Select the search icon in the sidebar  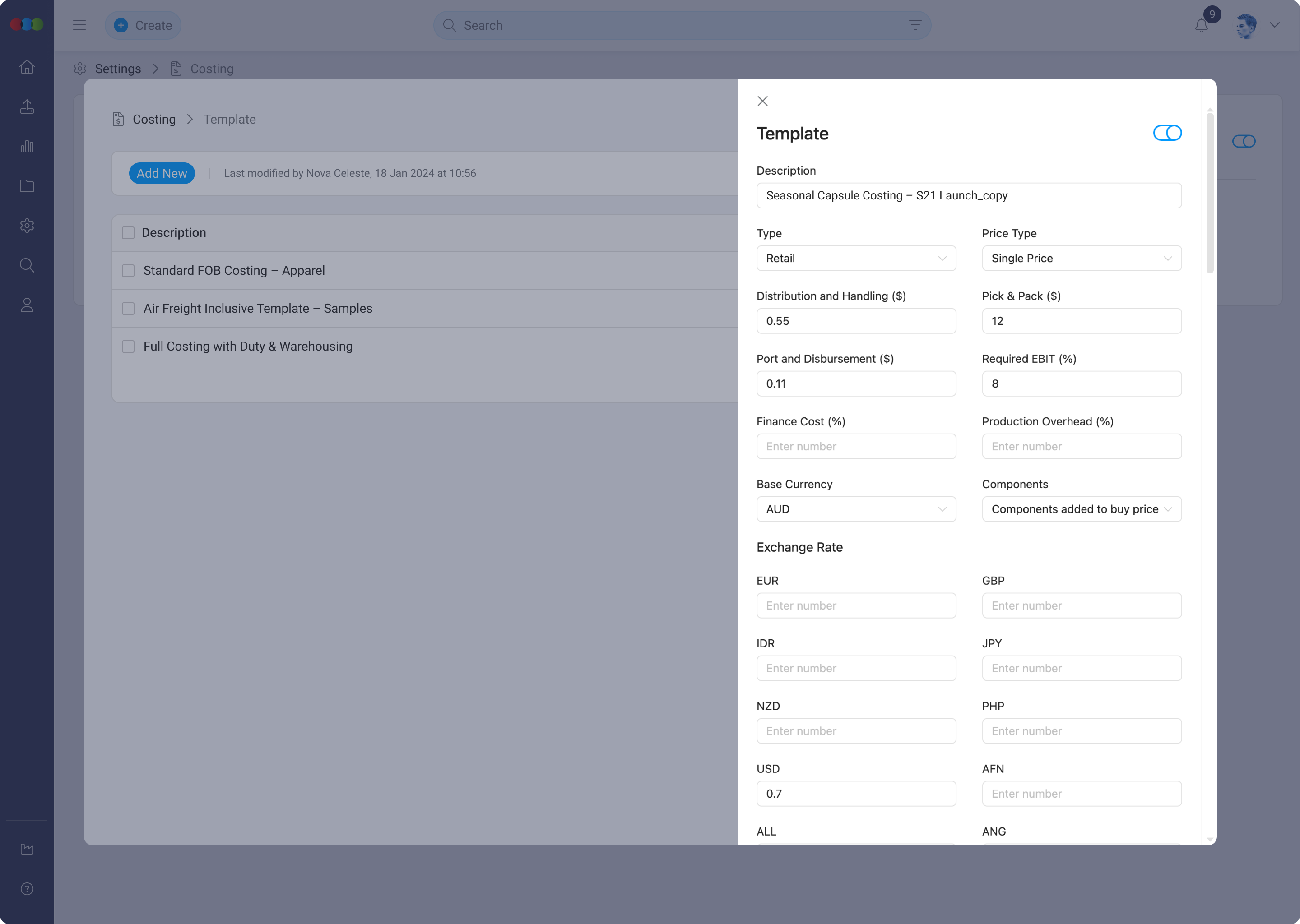pyautogui.click(x=27, y=265)
